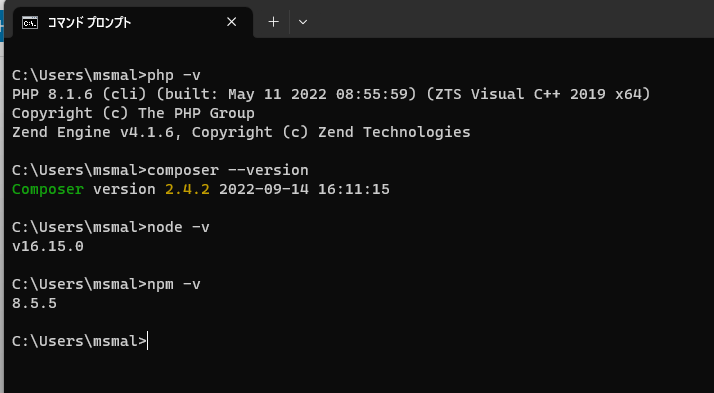
Task: Click the v16.15.0 node version output
Action: [x=48, y=246]
